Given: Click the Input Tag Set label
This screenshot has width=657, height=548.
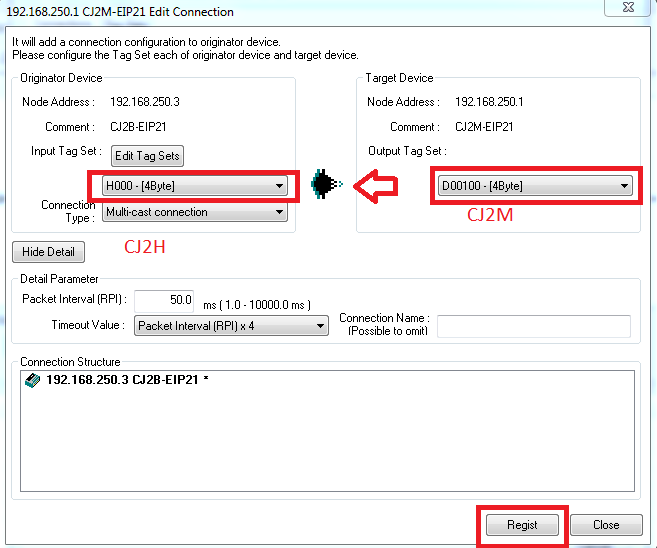Looking at the screenshot, I should (x=66, y=151).
